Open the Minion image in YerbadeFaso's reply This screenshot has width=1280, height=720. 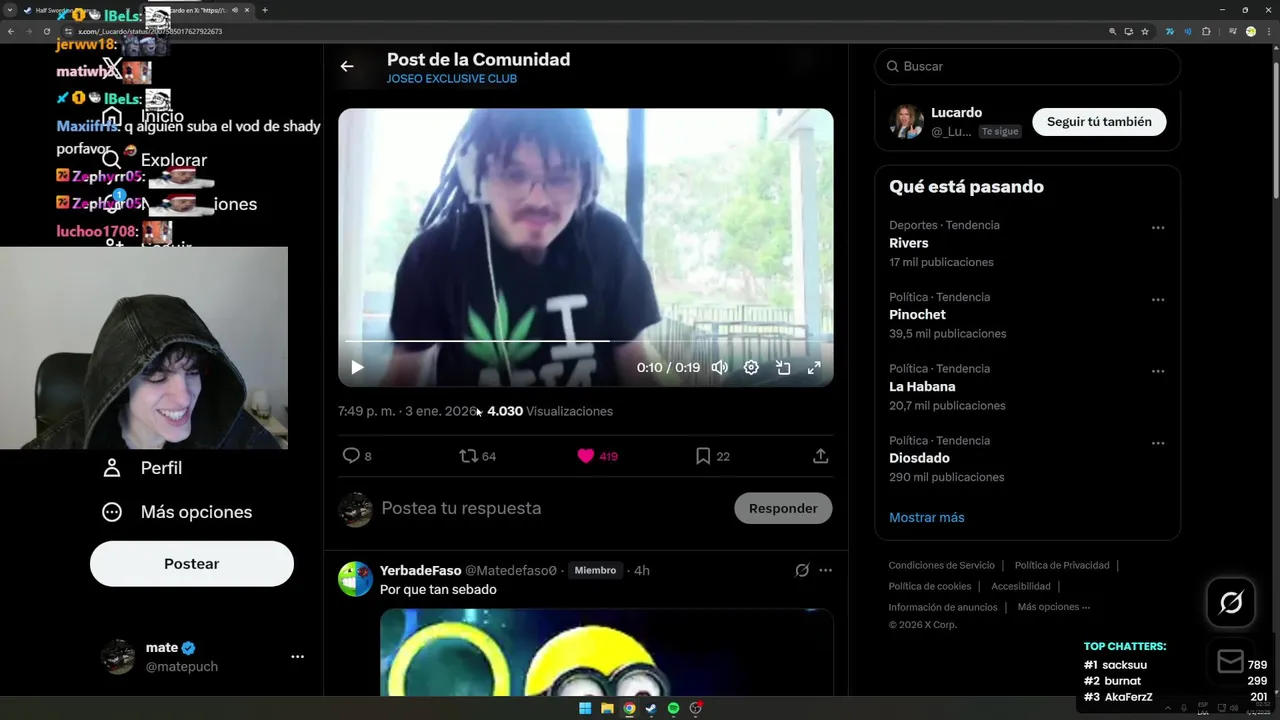click(x=606, y=652)
